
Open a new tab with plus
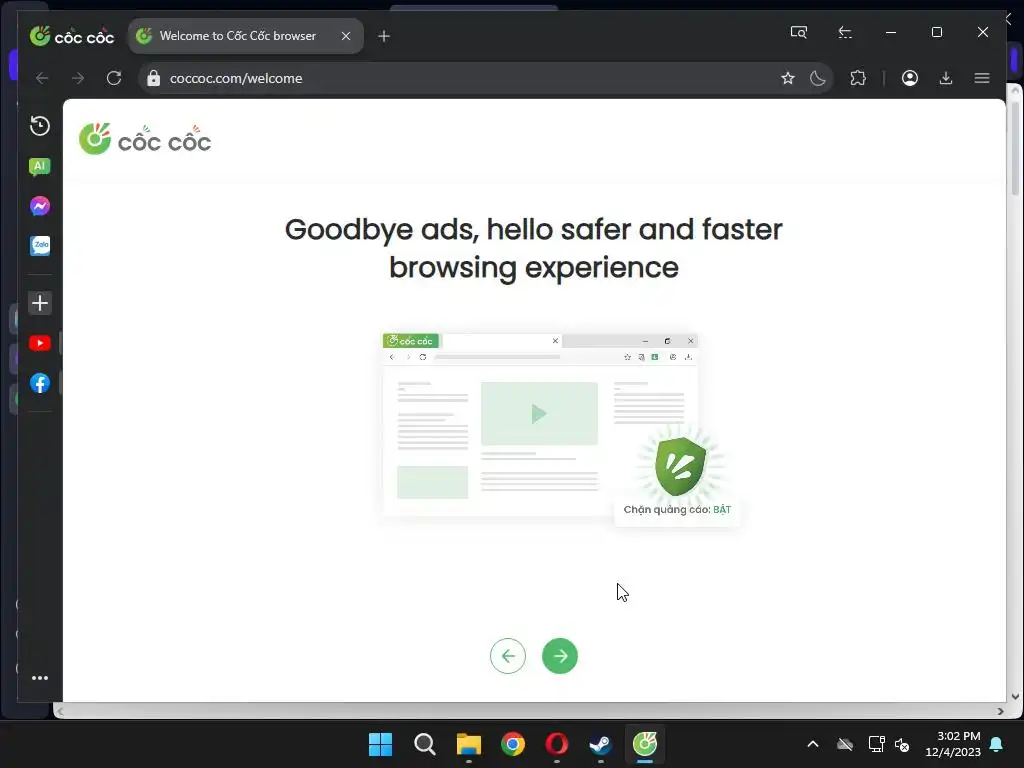[384, 36]
